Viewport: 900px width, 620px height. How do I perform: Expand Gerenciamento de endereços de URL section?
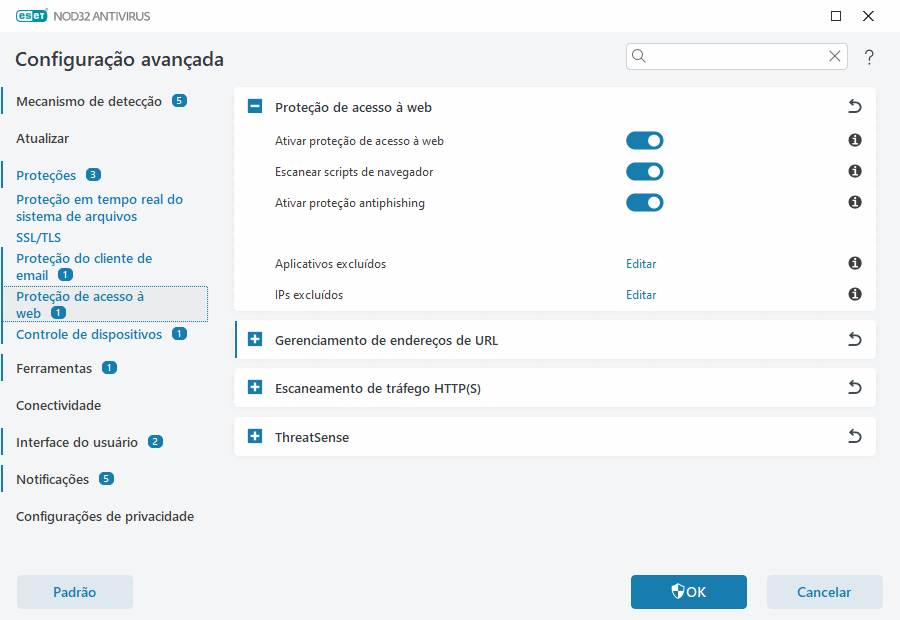254,339
